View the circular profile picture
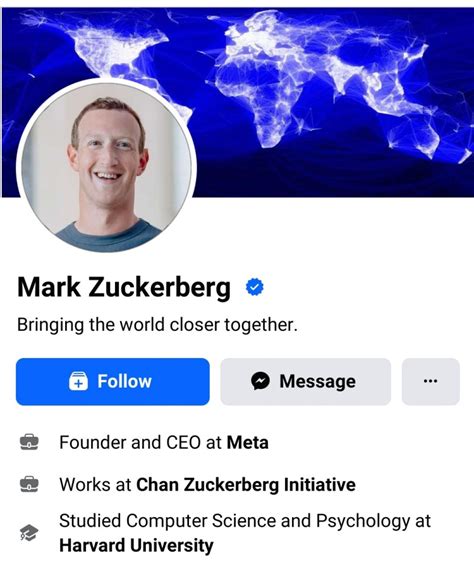This screenshot has width=474, height=567. (106, 167)
